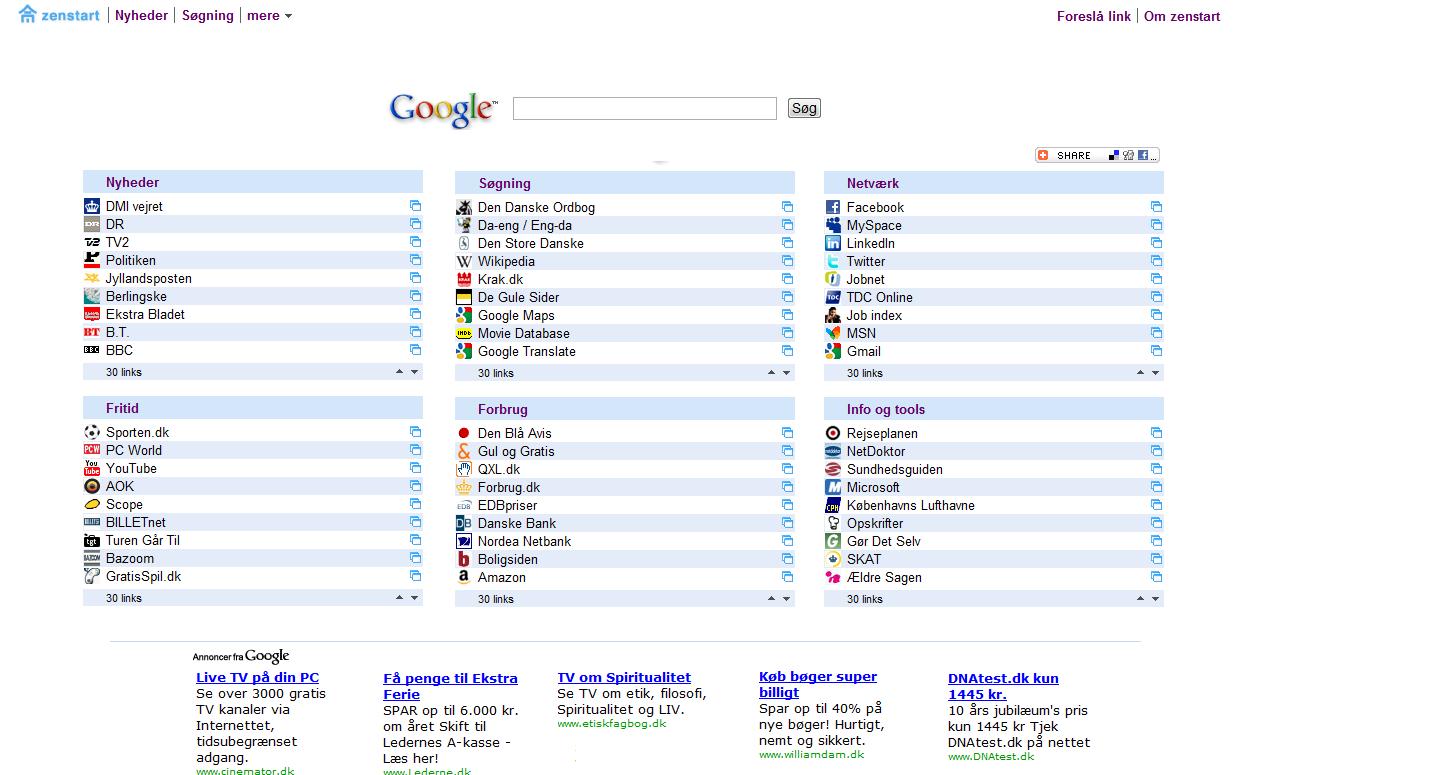Screen dimensions: 1438x775
Task: Click the BBC logo icon
Action: click(92, 350)
